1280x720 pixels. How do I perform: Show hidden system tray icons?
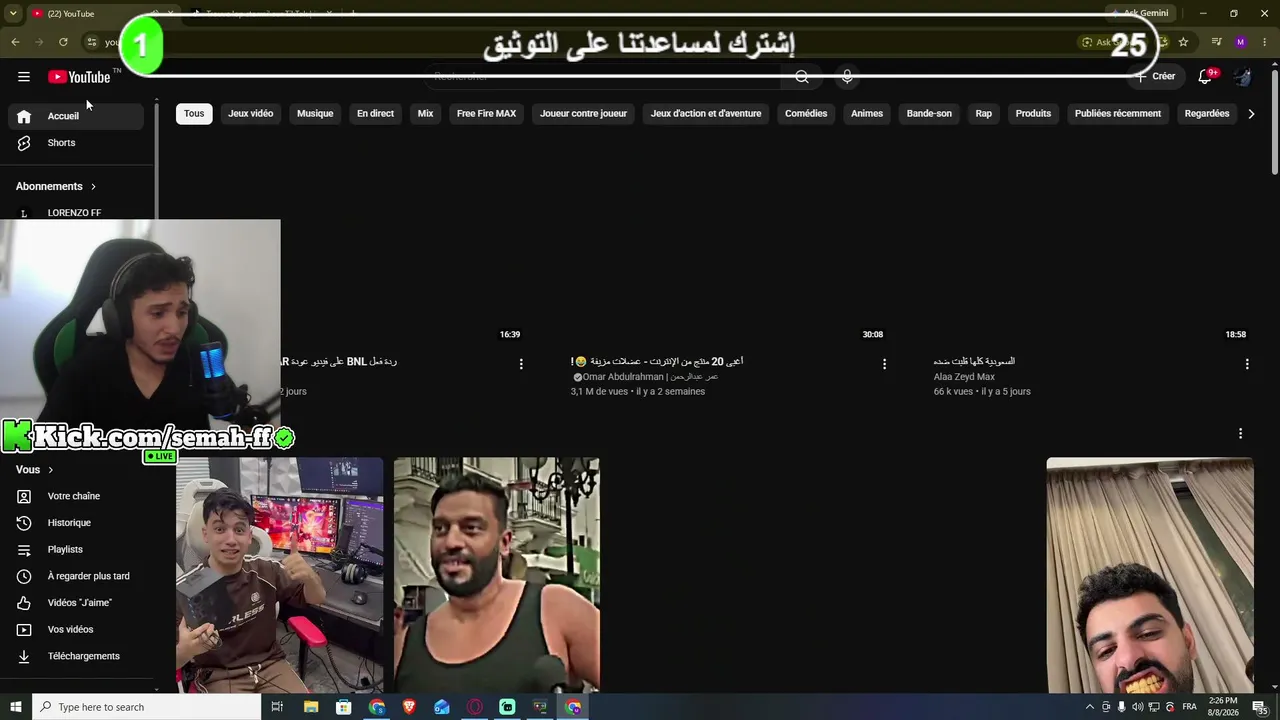(x=1090, y=707)
